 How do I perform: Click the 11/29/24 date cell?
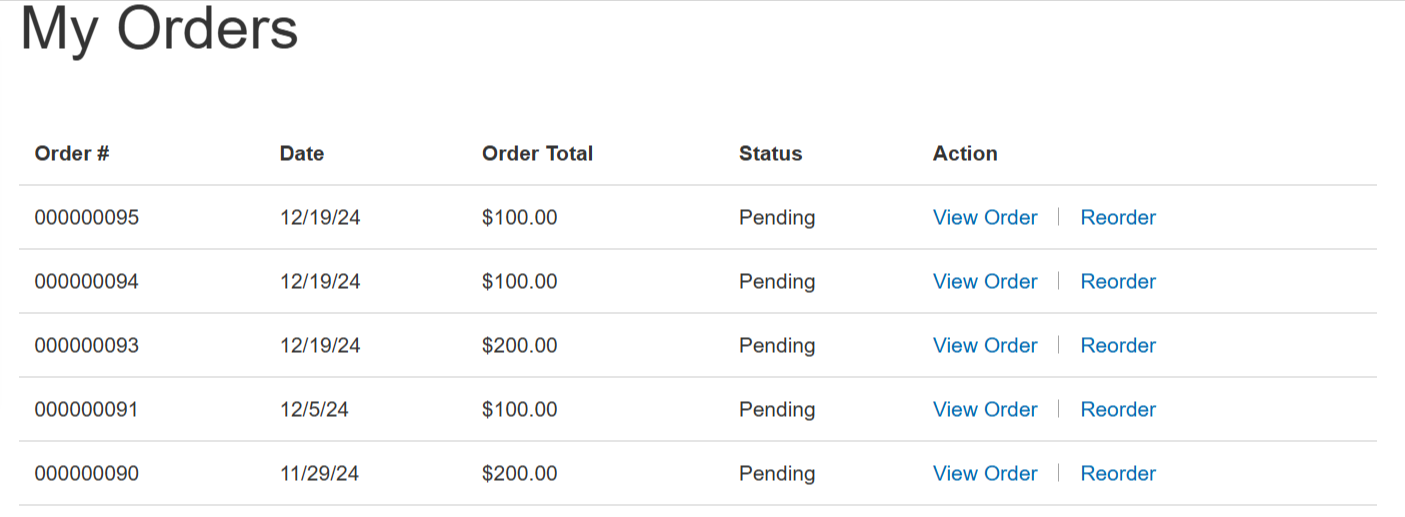click(x=320, y=473)
